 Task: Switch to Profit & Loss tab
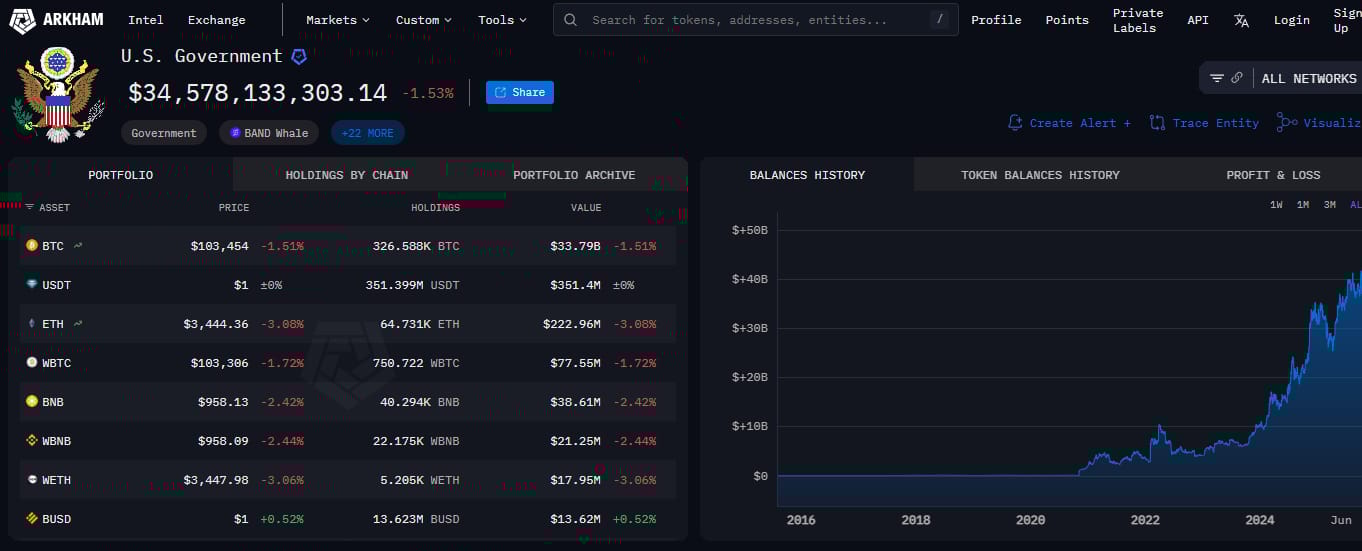click(x=1273, y=174)
